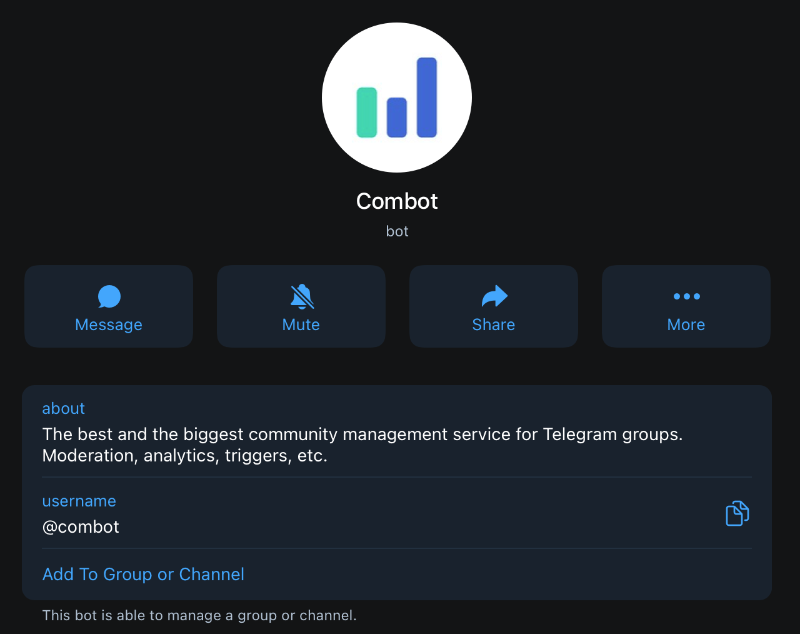Select the @combot username text
The height and width of the screenshot is (634, 800).
(81, 527)
